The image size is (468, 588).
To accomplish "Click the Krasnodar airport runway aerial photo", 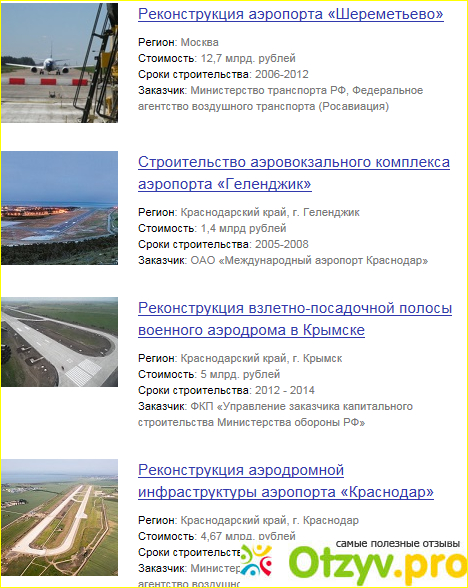I will (59, 518).
